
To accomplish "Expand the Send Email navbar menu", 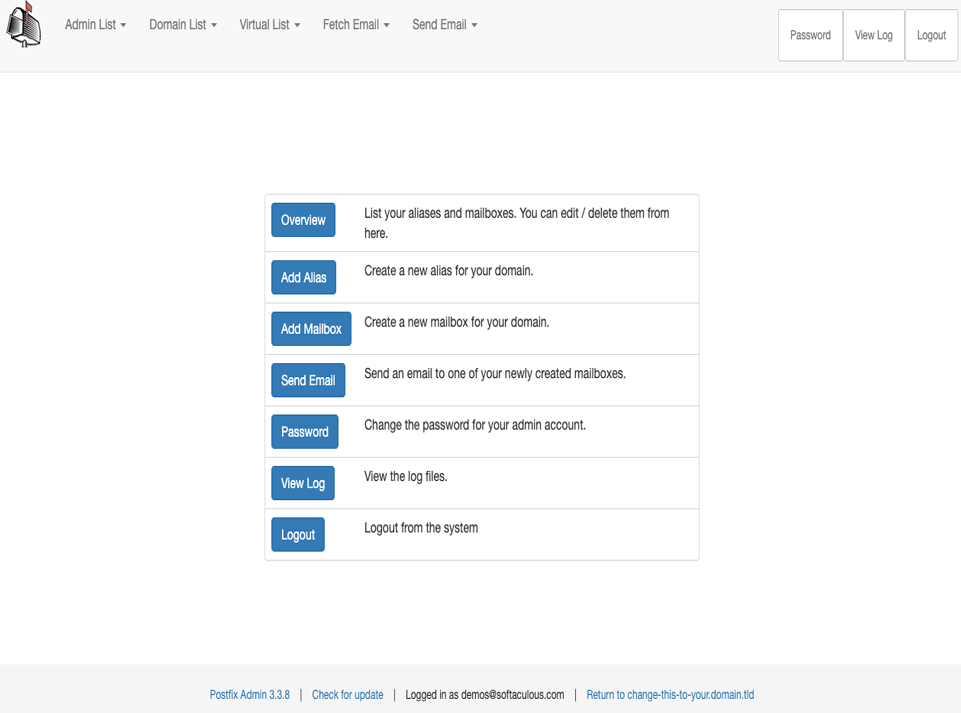I will (x=444, y=25).
